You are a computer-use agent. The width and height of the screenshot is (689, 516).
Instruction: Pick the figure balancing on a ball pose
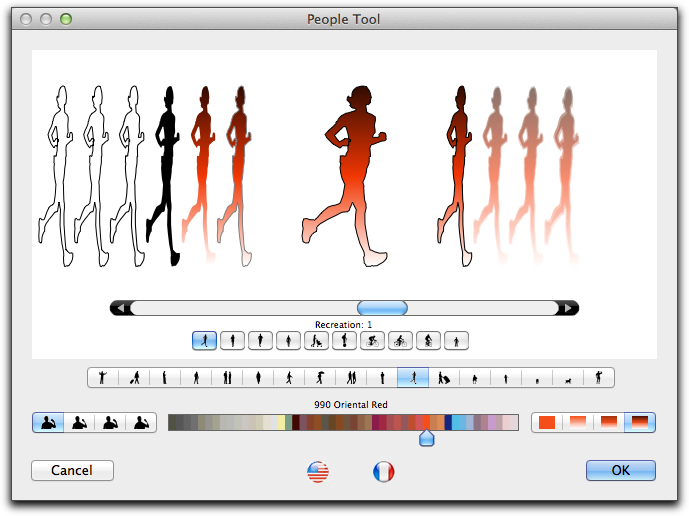coord(344,341)
